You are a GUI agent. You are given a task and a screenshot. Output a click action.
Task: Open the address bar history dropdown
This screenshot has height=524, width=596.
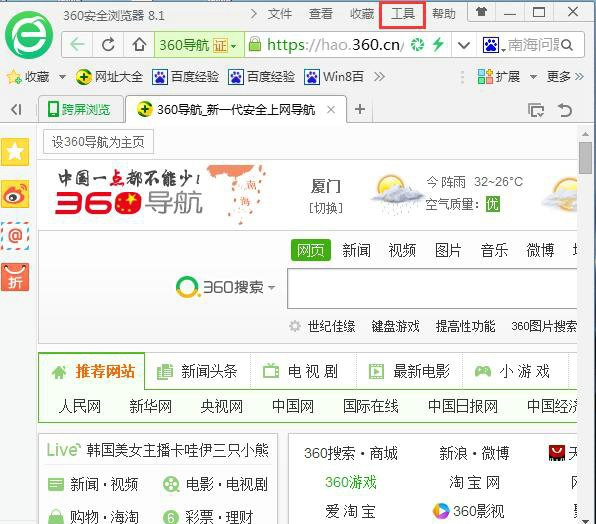pos(464,46)
